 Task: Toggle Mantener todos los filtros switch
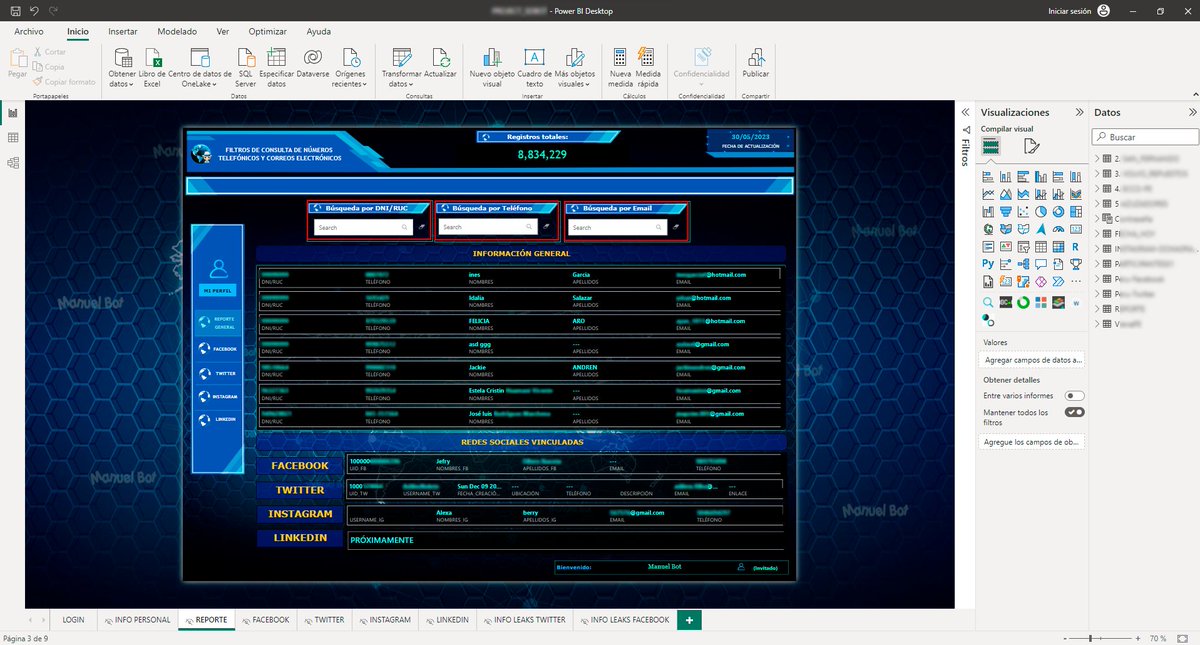coord(1074,412)
